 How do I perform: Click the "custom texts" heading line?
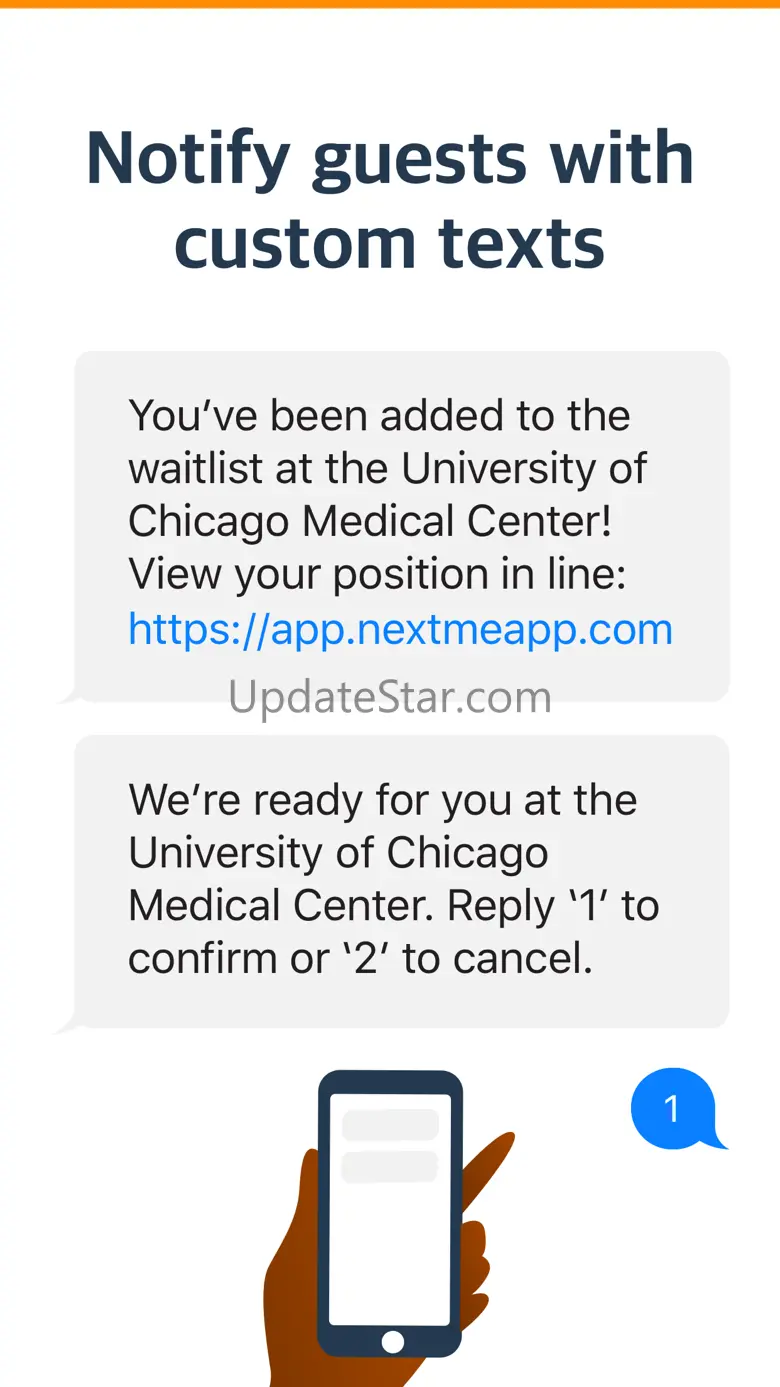(x=390, y=242)
